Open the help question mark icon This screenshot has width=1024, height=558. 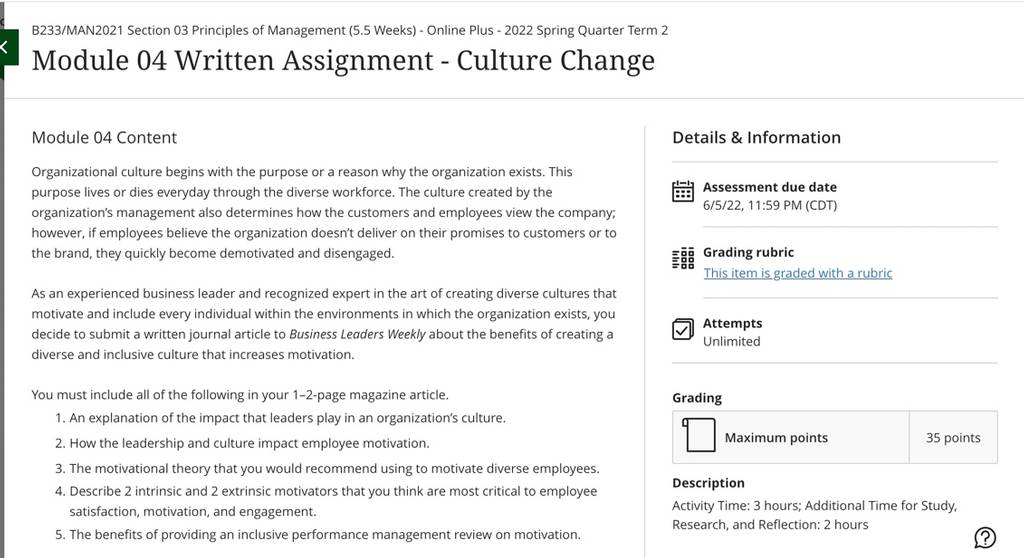tap(985, 538)
